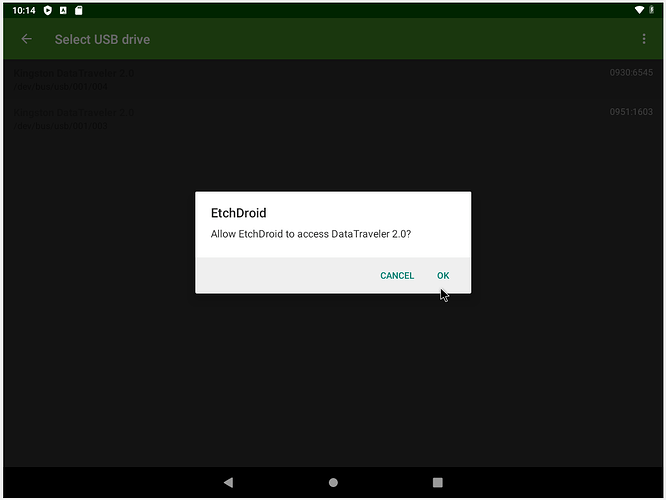Image resolution: width=666 pixels, height=500 pixels.
Task: Open recent apps square button
Action: [437, 482]
